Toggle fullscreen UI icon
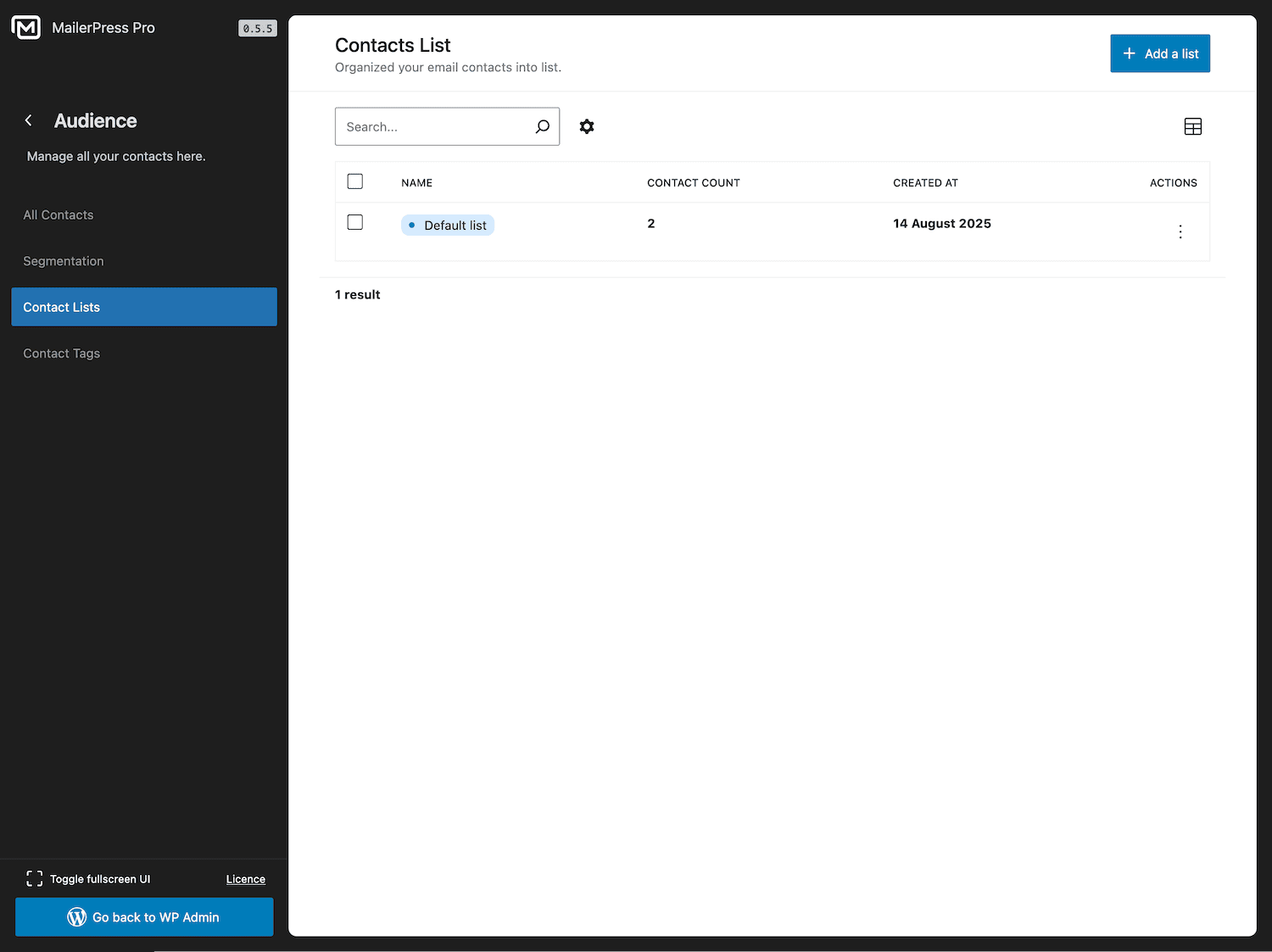This screenshot has width=1272, height=952. tap(35, 878)
